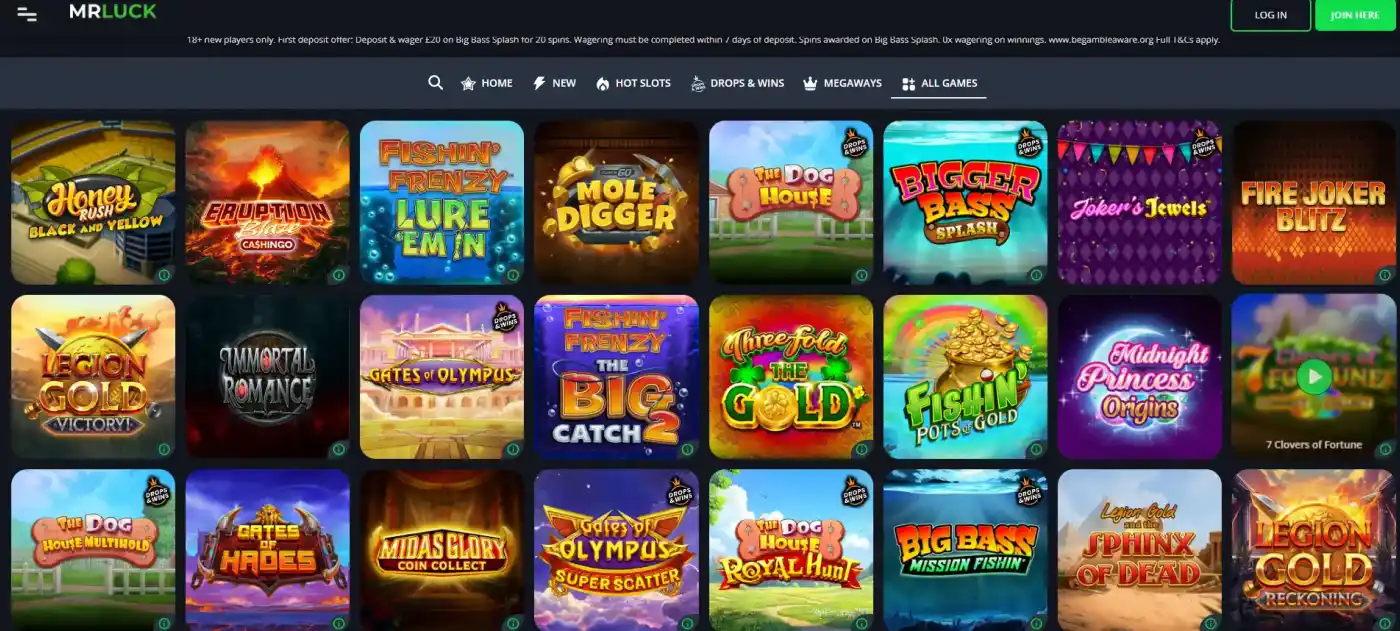Screen dimensions: 1400x631
Task: Show info for Fishin' Frenzy The Big Catch 2
Action: click(x=687, y=449)
